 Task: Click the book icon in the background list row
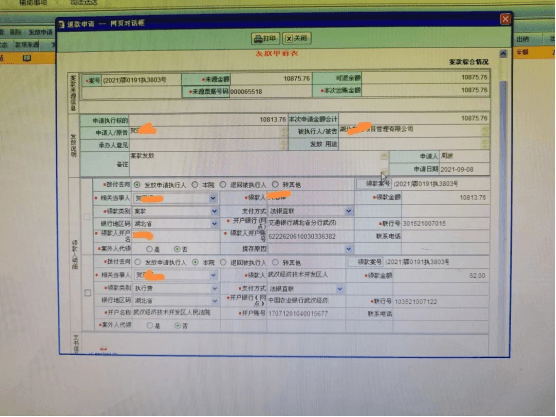pos(27,58)
